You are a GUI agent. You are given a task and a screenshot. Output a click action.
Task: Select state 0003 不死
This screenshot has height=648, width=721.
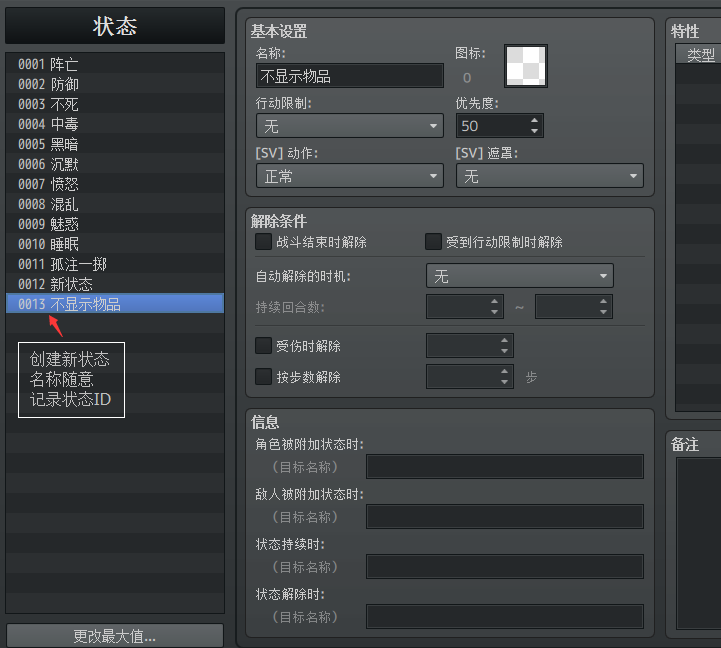pos(115,104)
